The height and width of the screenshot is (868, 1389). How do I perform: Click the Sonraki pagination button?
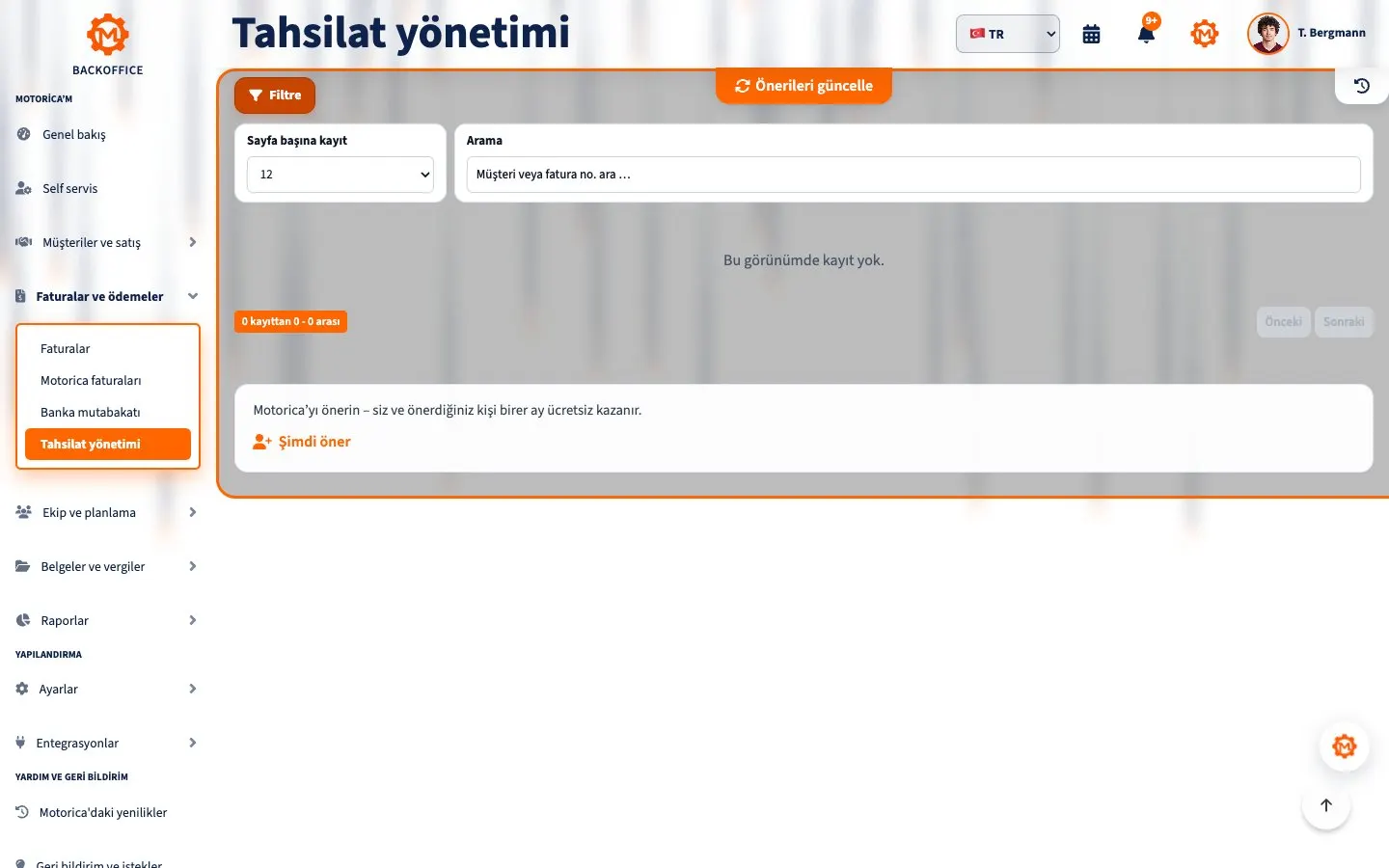[x=1344, y=322]
